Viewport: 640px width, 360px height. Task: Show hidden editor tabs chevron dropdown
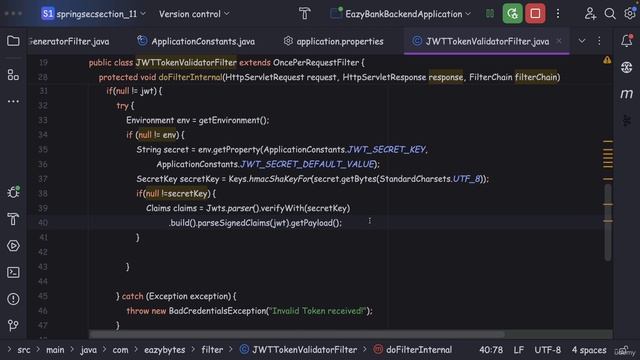tap(582, 41)
